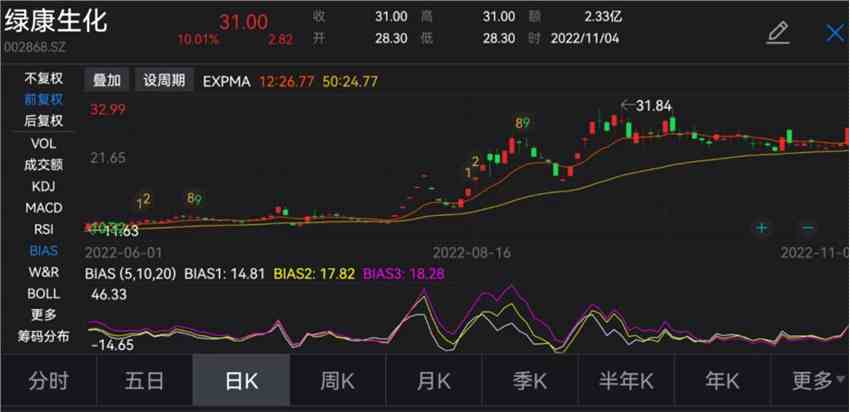Switch to 周K tab

[x=337, y=381]
